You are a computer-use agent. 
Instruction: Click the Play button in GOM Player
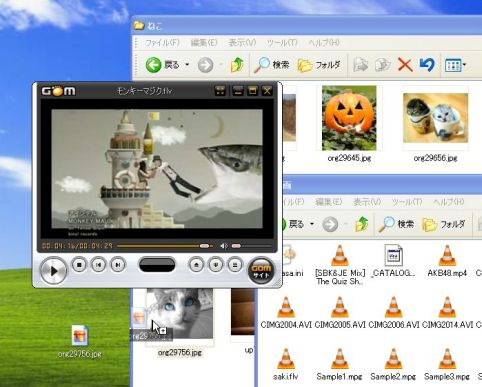pos(53,271)
